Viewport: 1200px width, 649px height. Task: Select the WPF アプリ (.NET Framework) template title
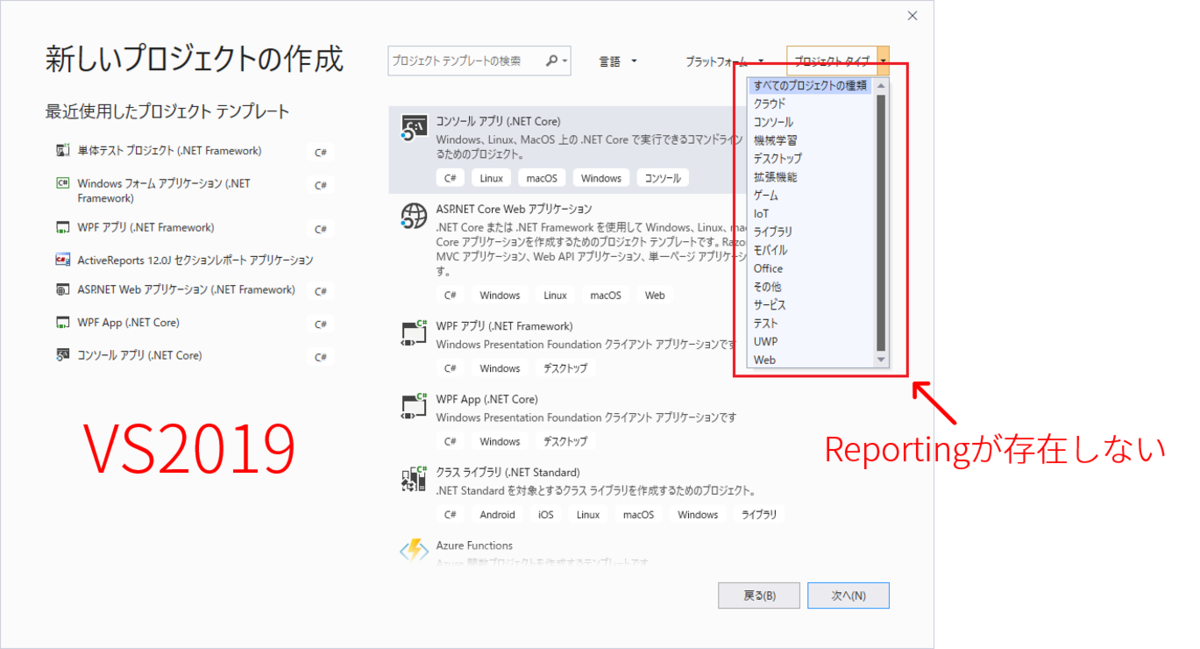click(504, 326)
